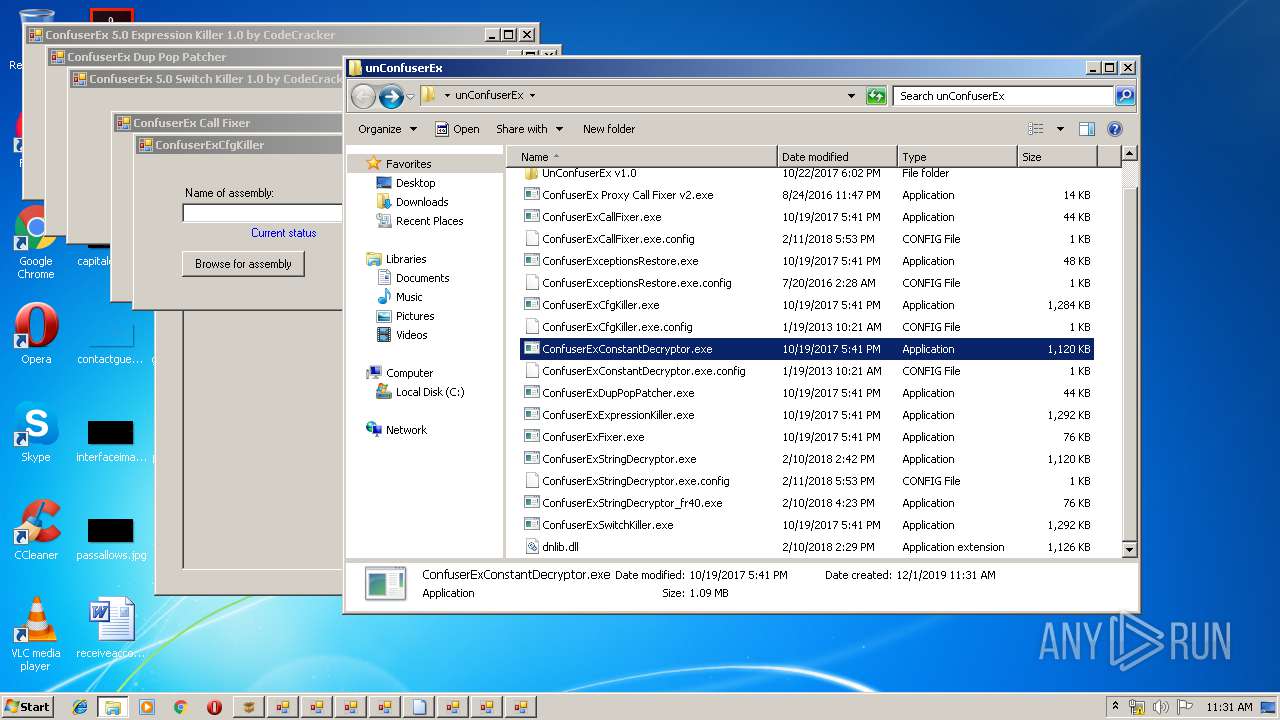1280x720 pixels.
Task: Open VLC media player shortcut
Action: 36,634
